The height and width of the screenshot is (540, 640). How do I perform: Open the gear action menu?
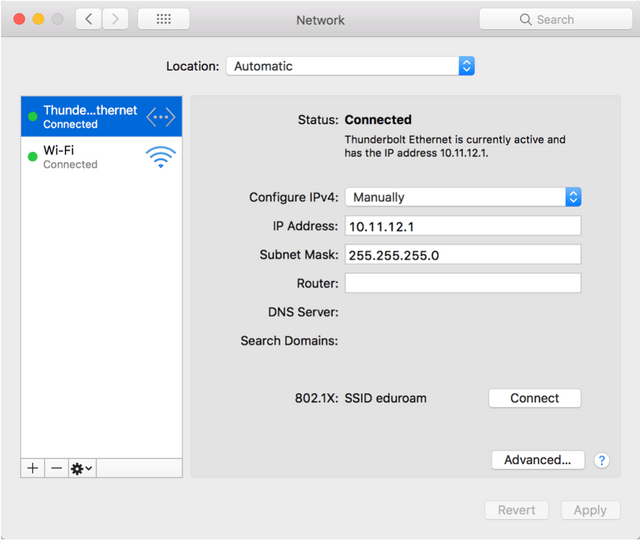tap(82, 468)
